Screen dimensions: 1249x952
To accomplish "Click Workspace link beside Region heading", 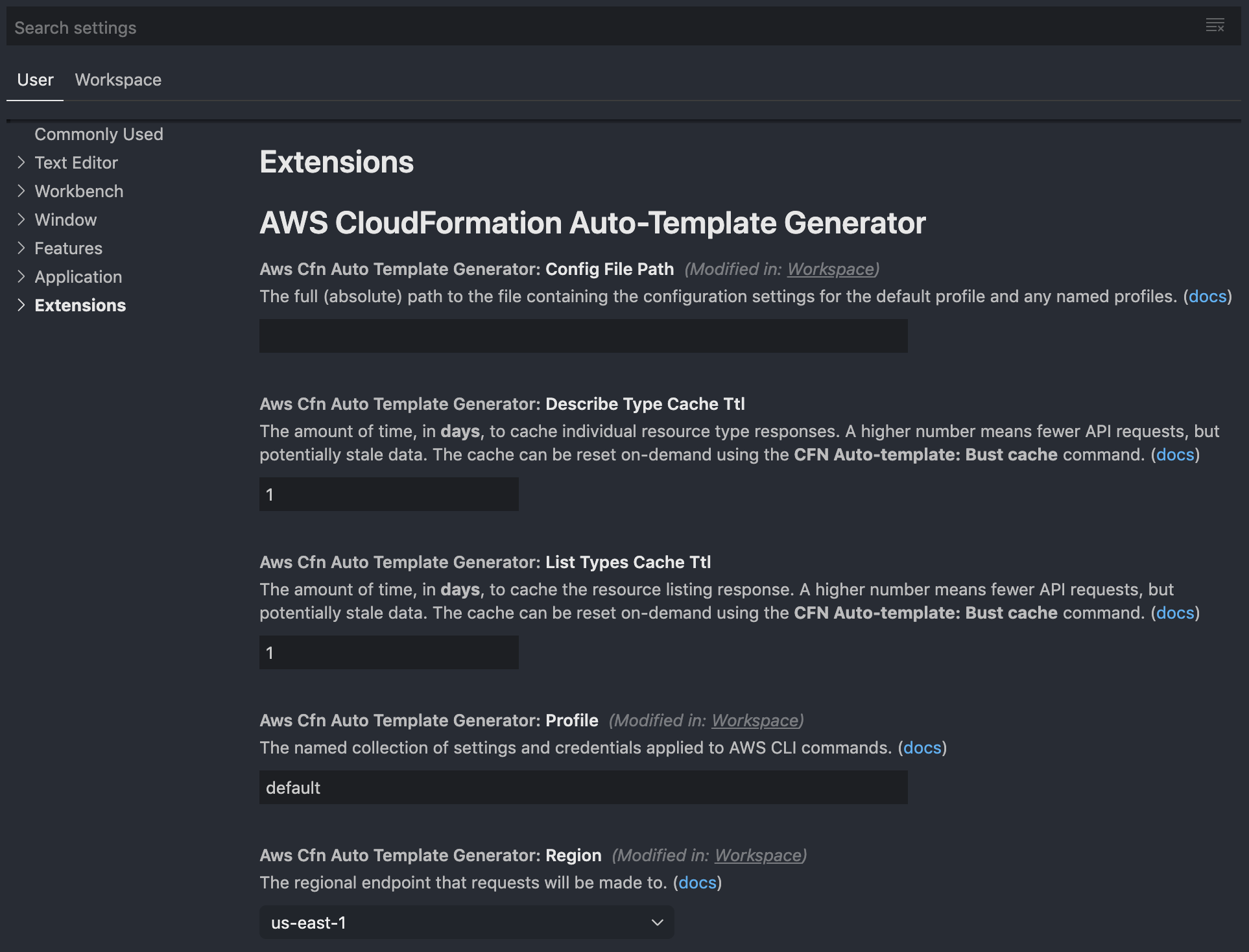I will (x=758, y=855).
